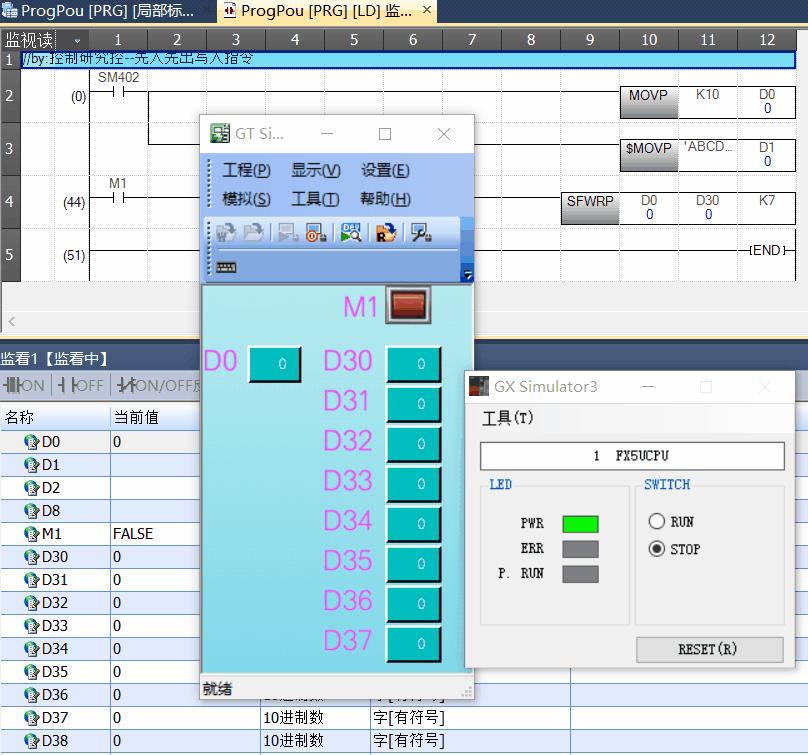Select the RUN radio button
Image resolution: width=808 pixels, height=755 pixels.
pos(657,521)
